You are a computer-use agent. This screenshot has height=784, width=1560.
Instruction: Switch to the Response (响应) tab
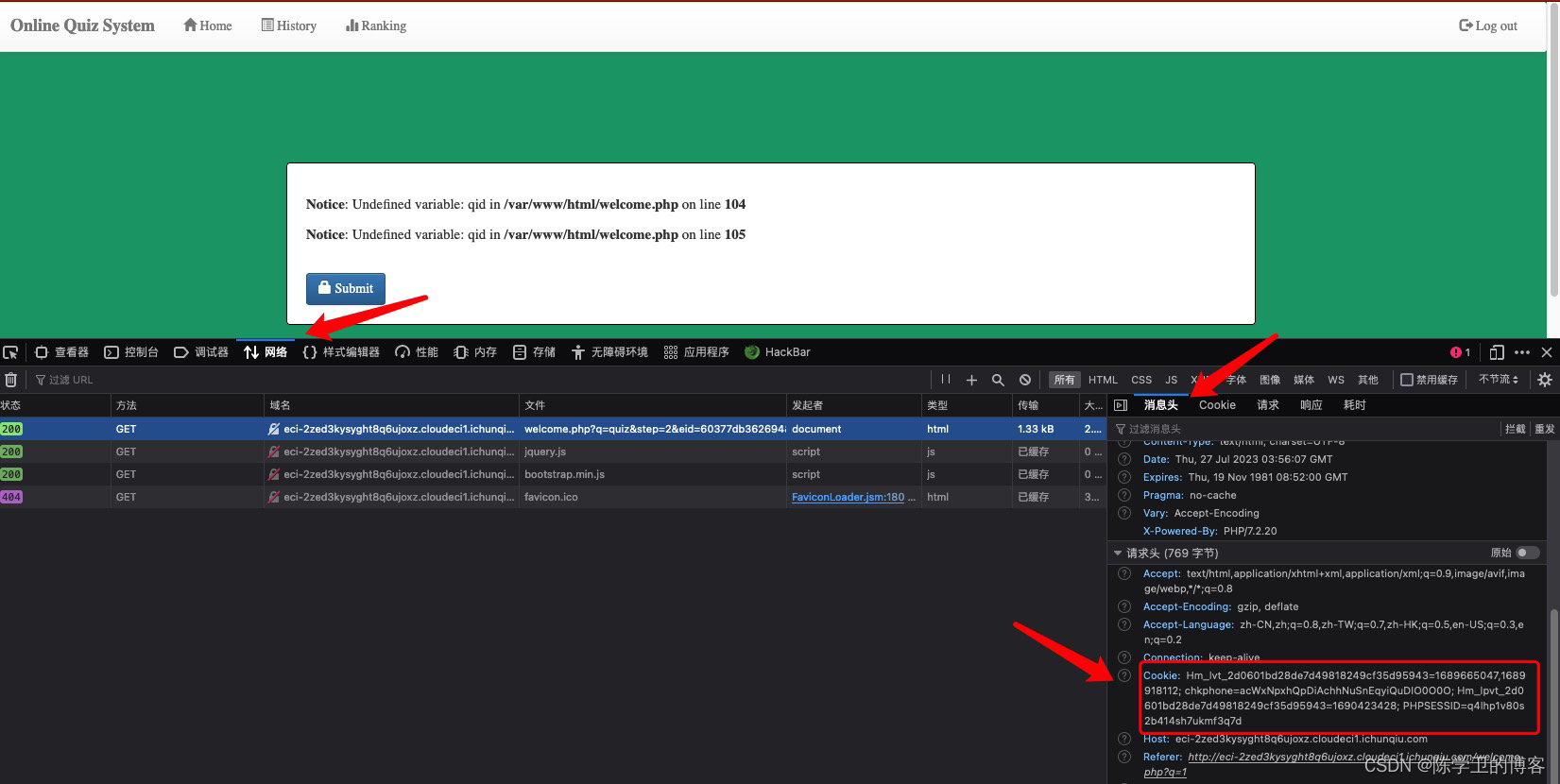[1311, 405]
